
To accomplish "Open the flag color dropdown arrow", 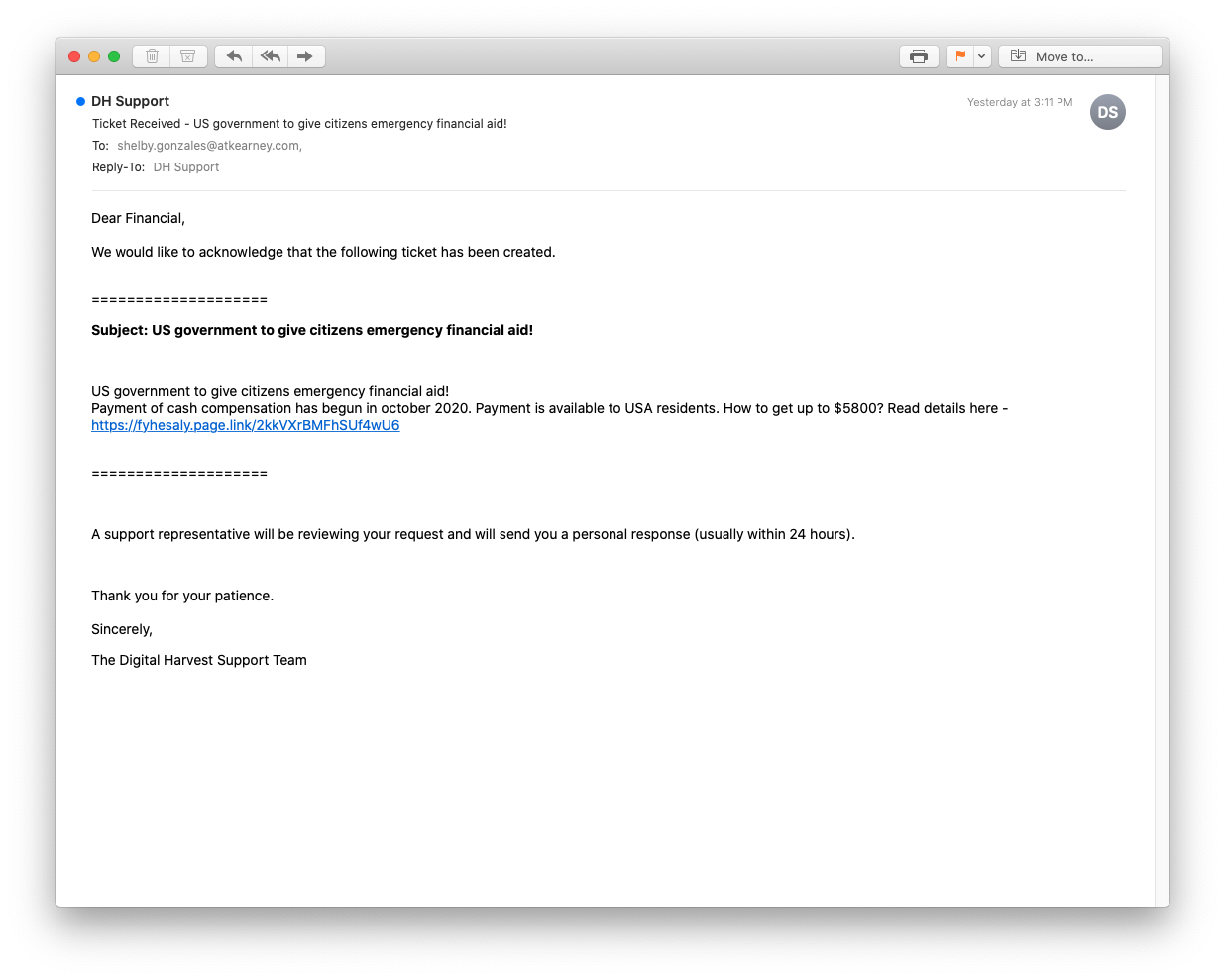I will (982, 56).
